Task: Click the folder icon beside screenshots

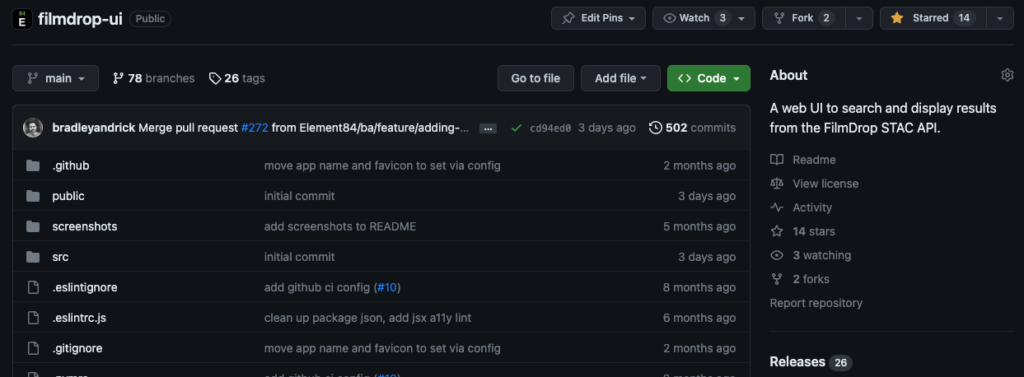Action: (x=33, y=227)
